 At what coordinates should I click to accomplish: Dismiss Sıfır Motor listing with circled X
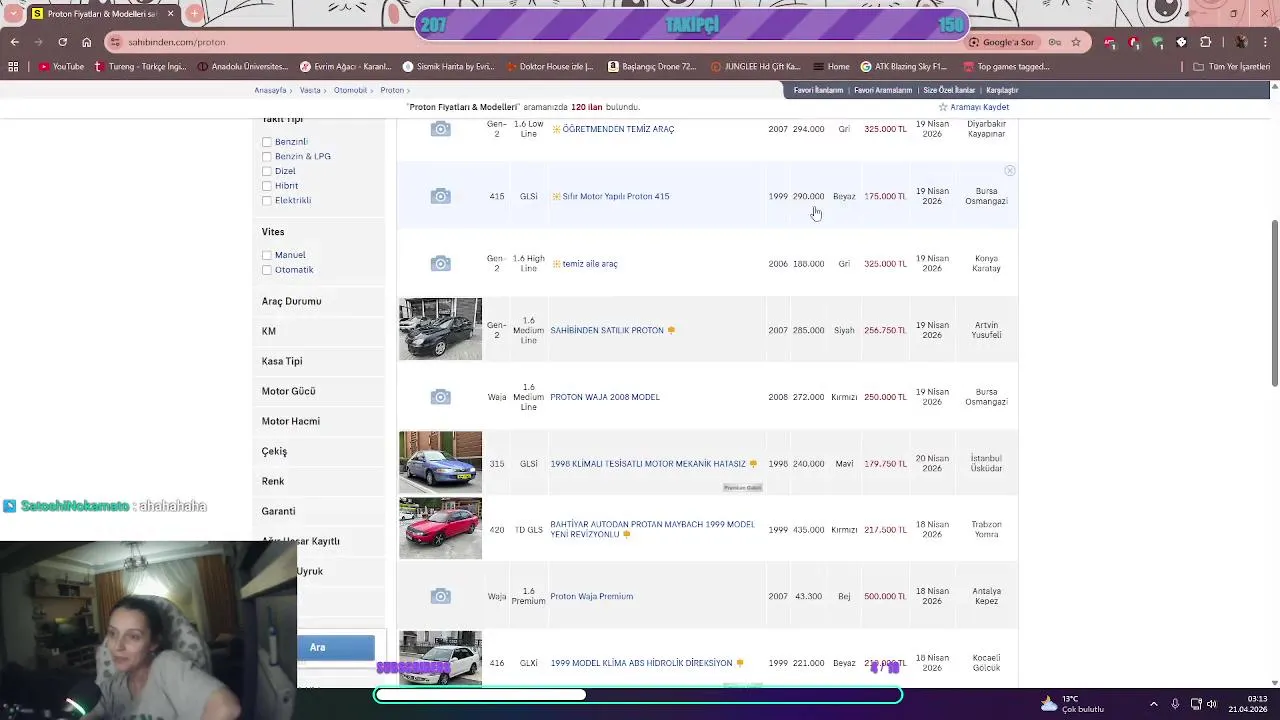1009,171
